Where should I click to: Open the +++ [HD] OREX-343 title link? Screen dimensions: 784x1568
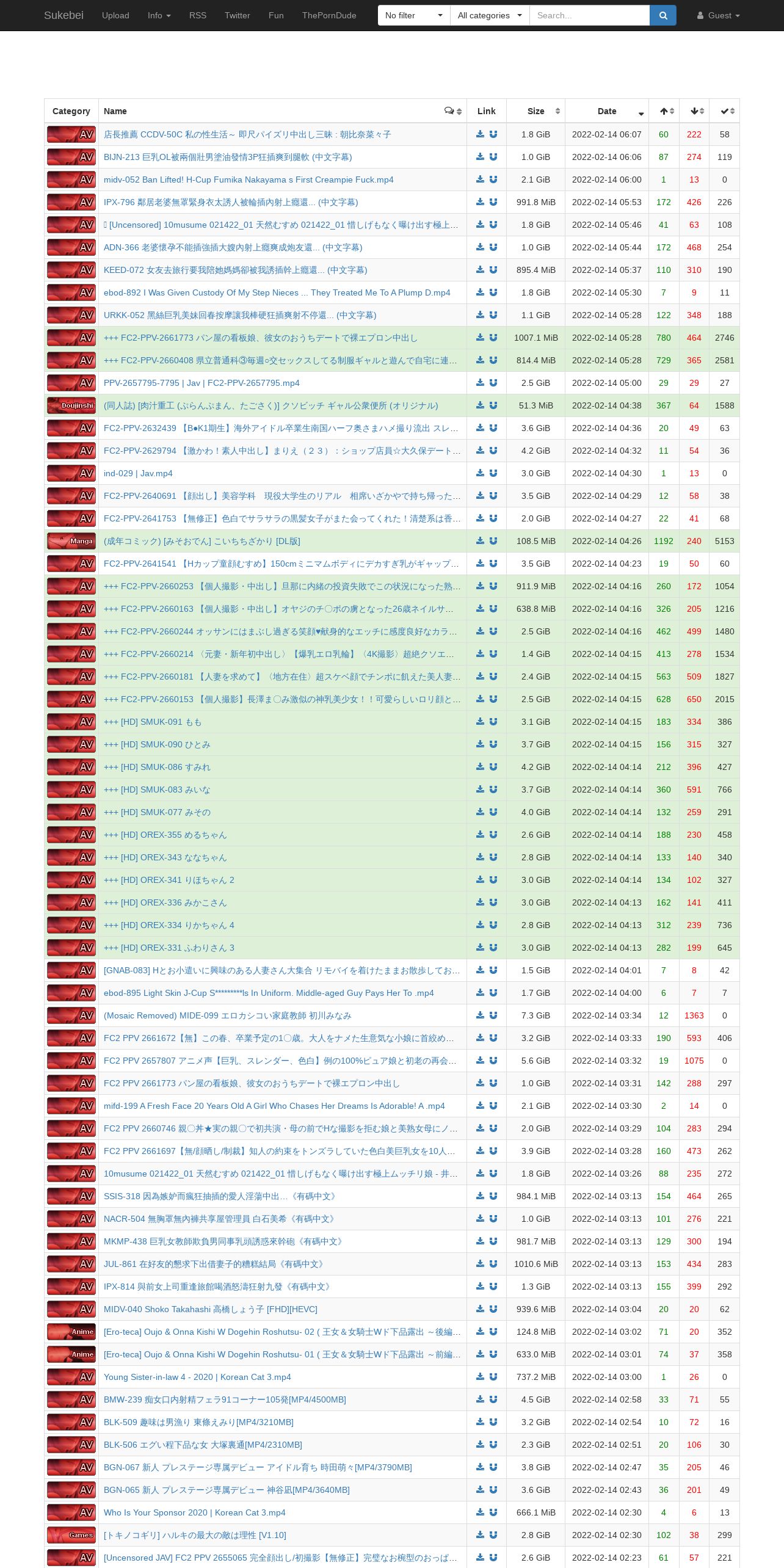coord(165,857)
